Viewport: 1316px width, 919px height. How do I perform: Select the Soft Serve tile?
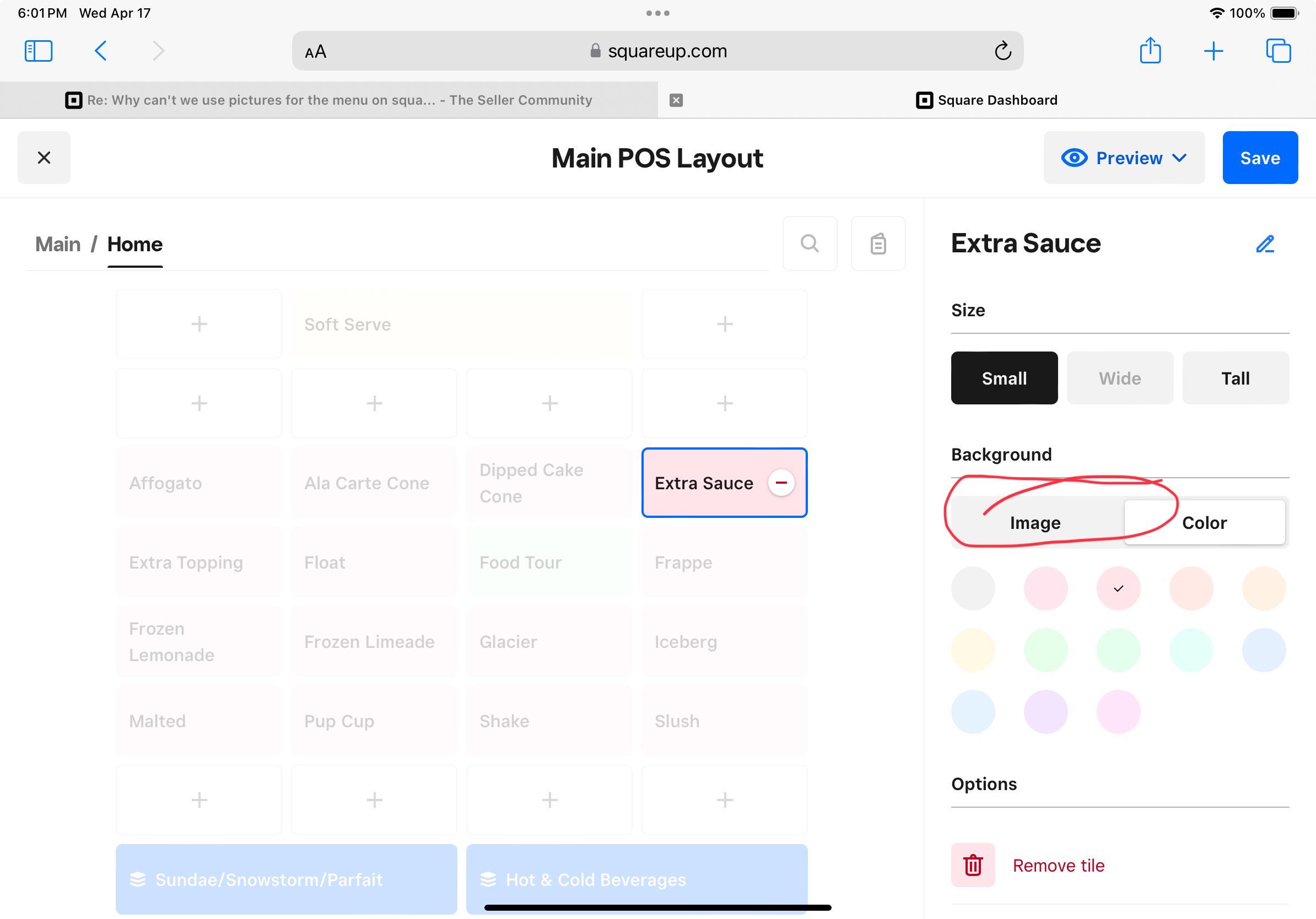[x=462, y=324]
